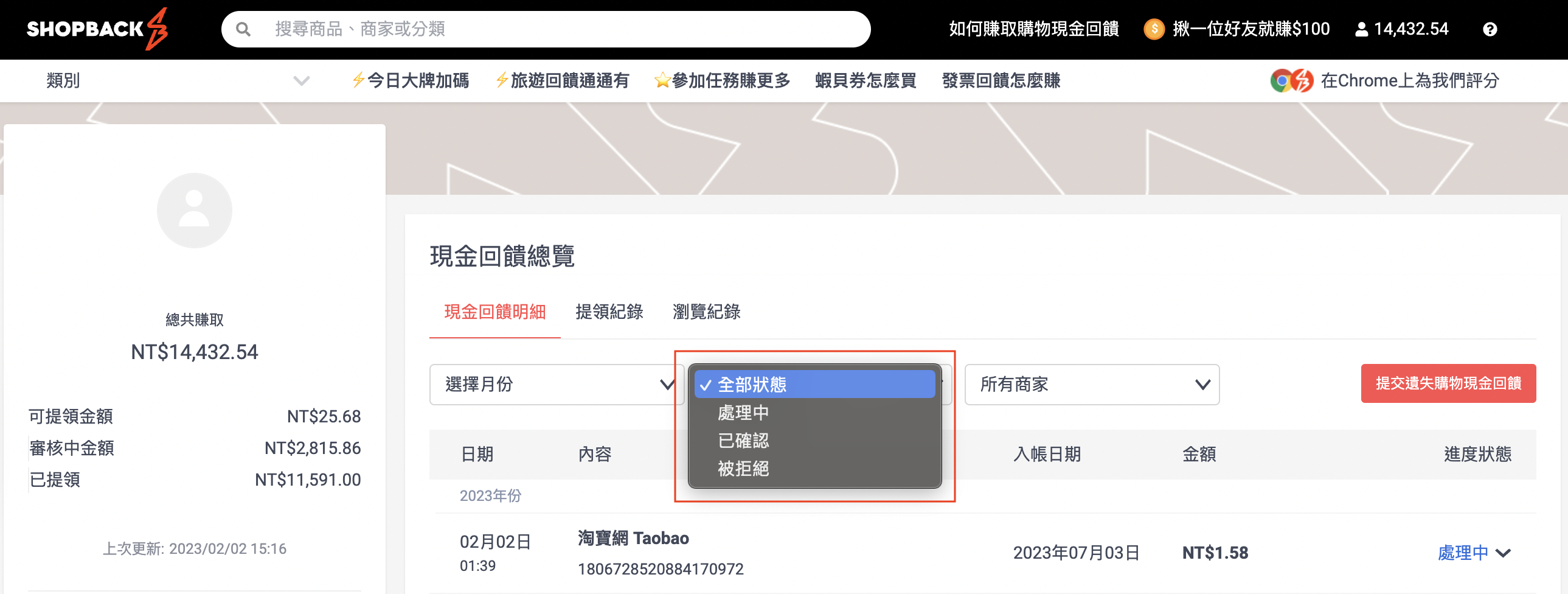Select 全部狀態 option in status list
Screen dimensions: 1568x594
point(814,385)
